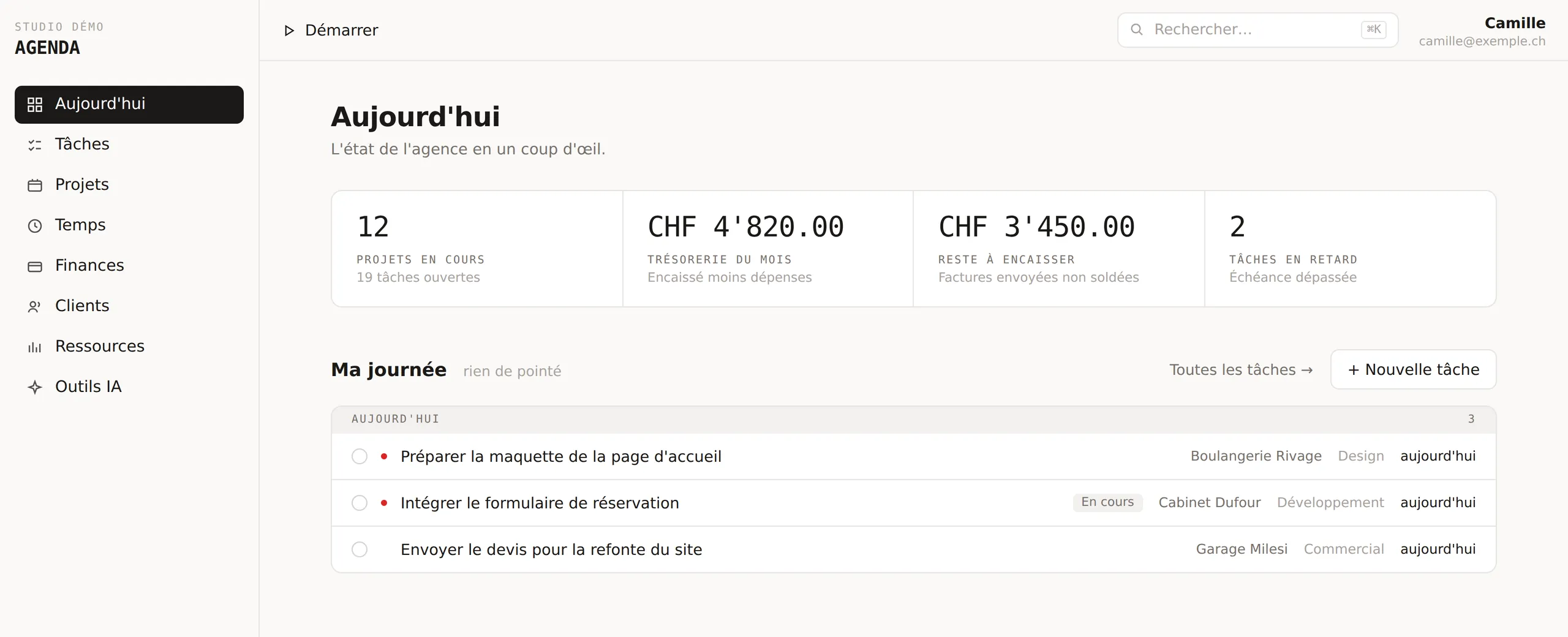Open the Finances section in the sidebar
The image size is (1568, 637).
point(129,266)
